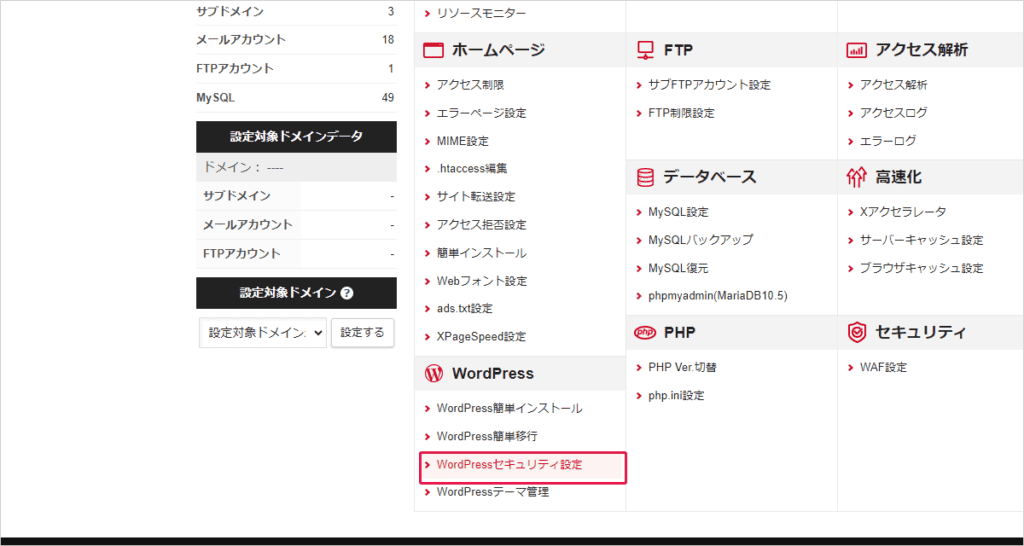Open エラーログ link
Image resolution: width=1024 pixels, height=546 pixels.
[888, 141]
